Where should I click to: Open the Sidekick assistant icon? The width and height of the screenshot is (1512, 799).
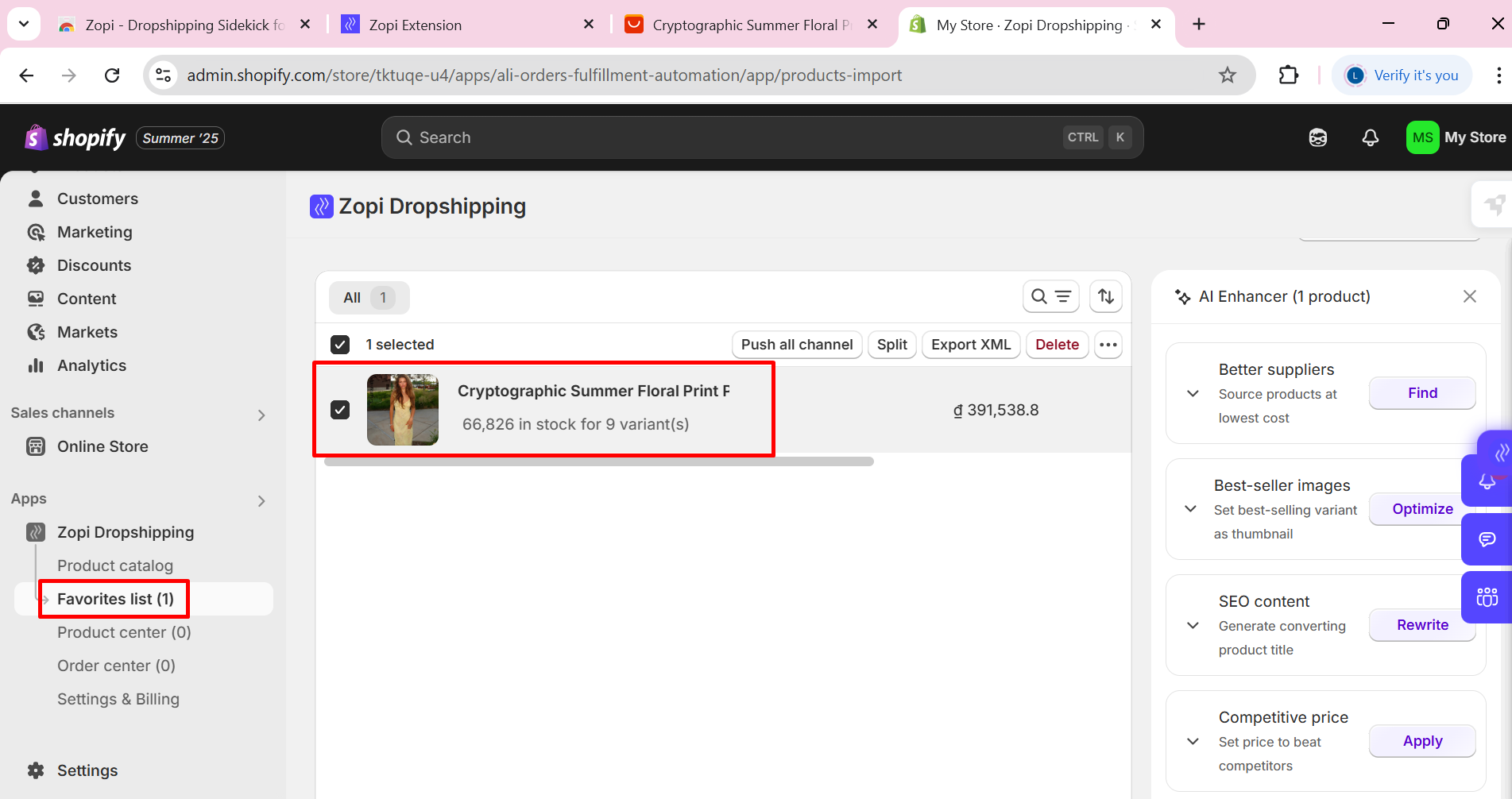1318,137
